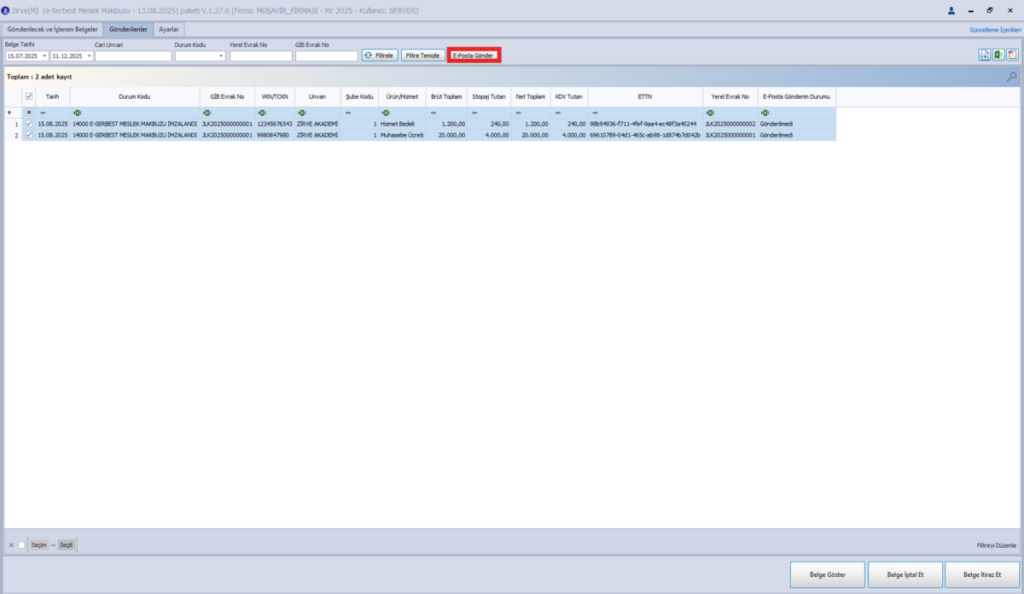This screenshot has width=1024, height=594.
Task: Click the Brüt Toplam cell 20.000,00
Action: coord(447,135)
